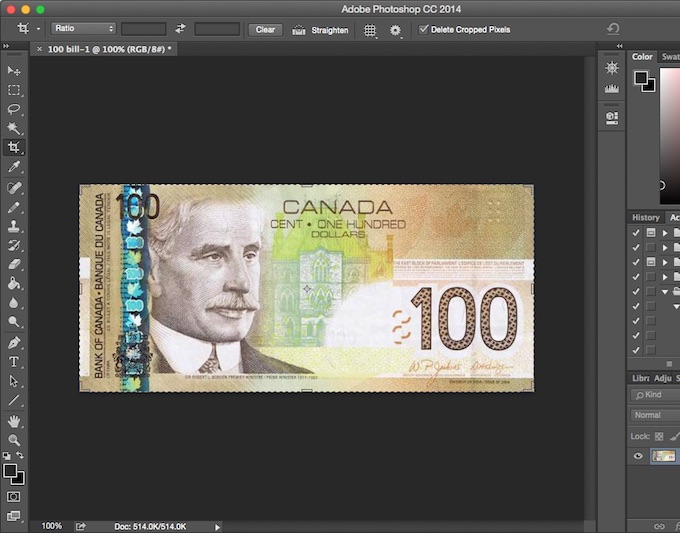This screenshot has width=680, height=533.
Task: Toggle Quick Mask mode icon
Action: (x=13, y=497)
